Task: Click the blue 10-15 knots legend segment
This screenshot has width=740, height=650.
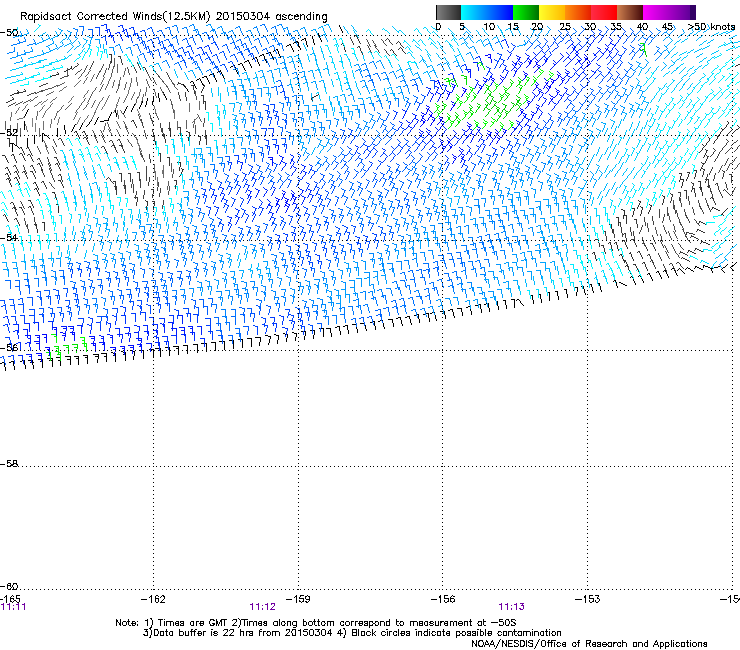Action: 500,12
